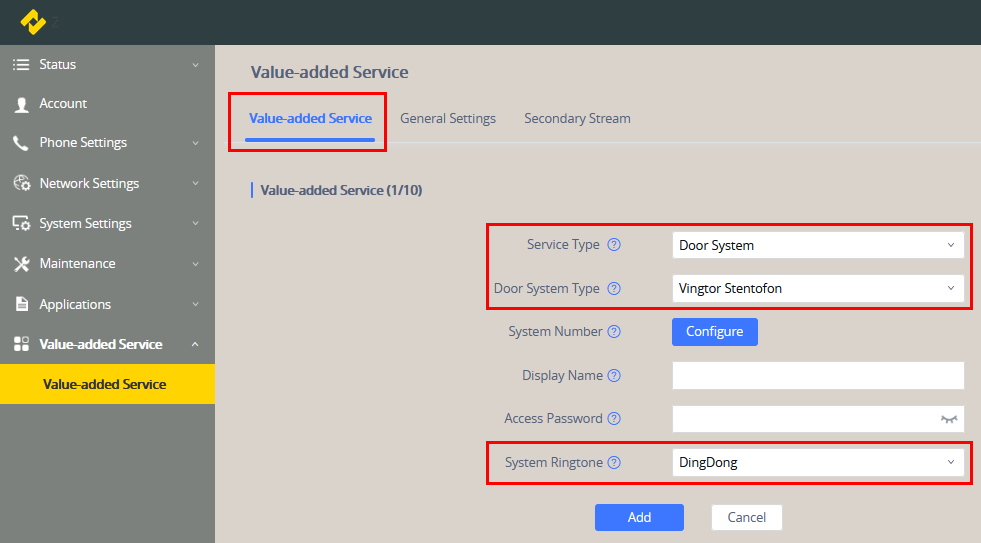Click the help icon beside Door System Type

(614, 289)
